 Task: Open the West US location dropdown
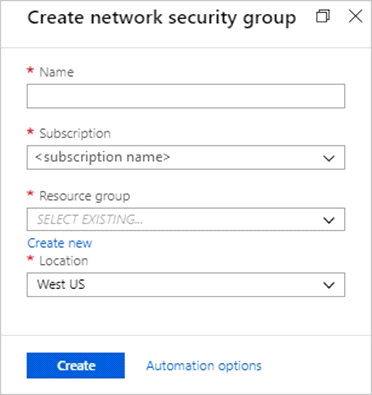186,285
